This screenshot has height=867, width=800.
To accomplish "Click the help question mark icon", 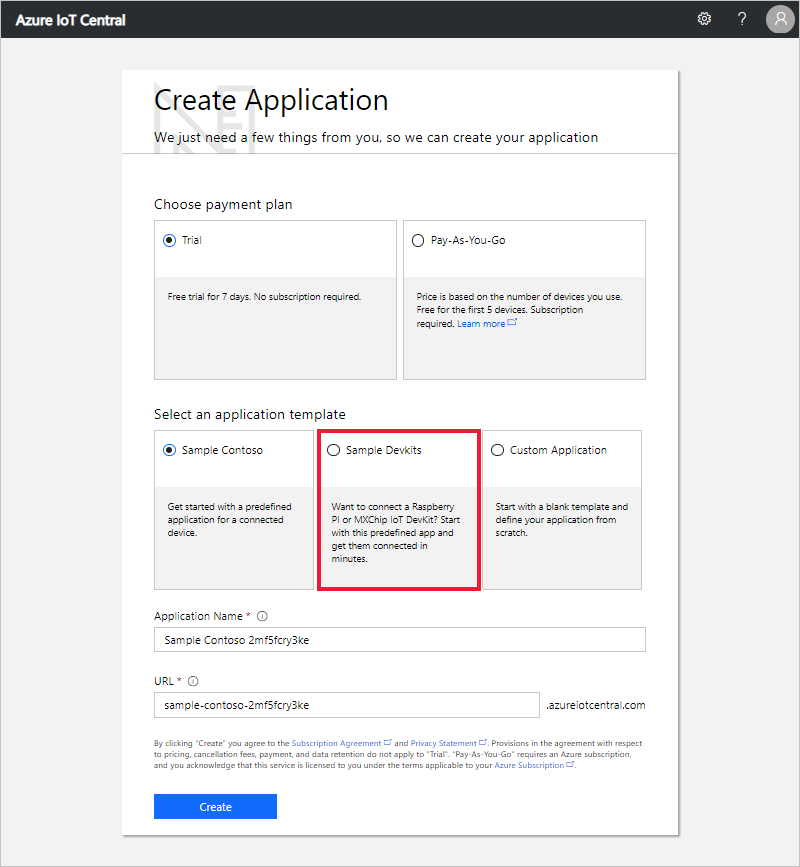I will click(x=741, y=18).
